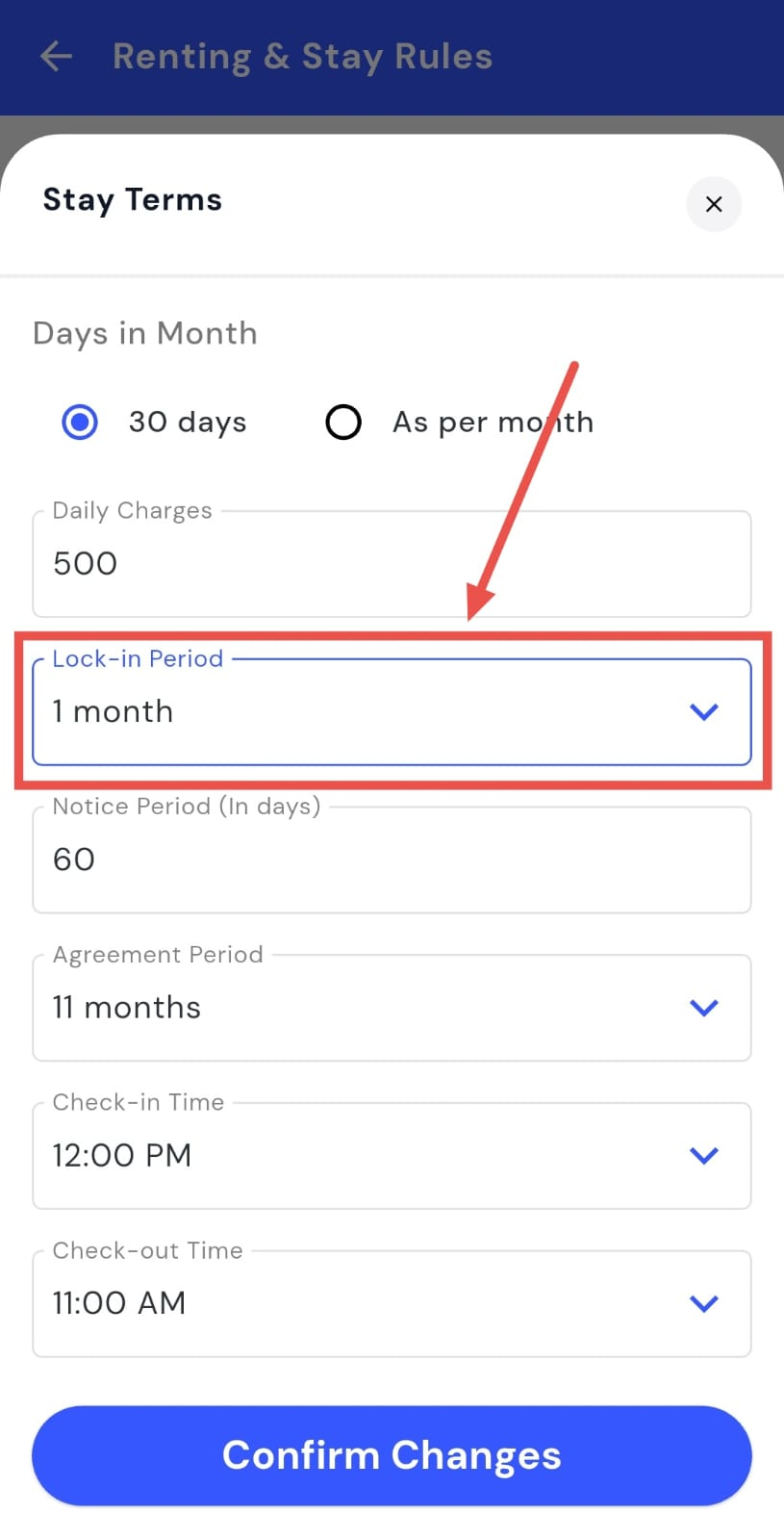784x1540 pixels.
Task: Close the Stay Terms sheet
Action: [x=714, y=204]
